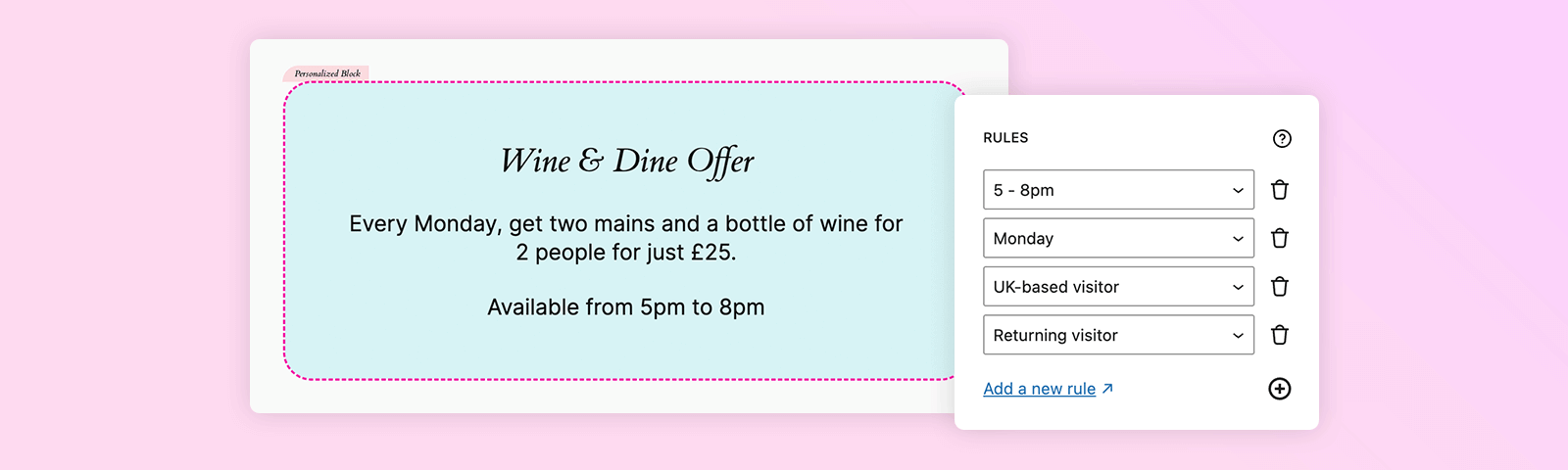Click the Every Monday offer paragraph
1568x470 pixels.
point(626,238)
